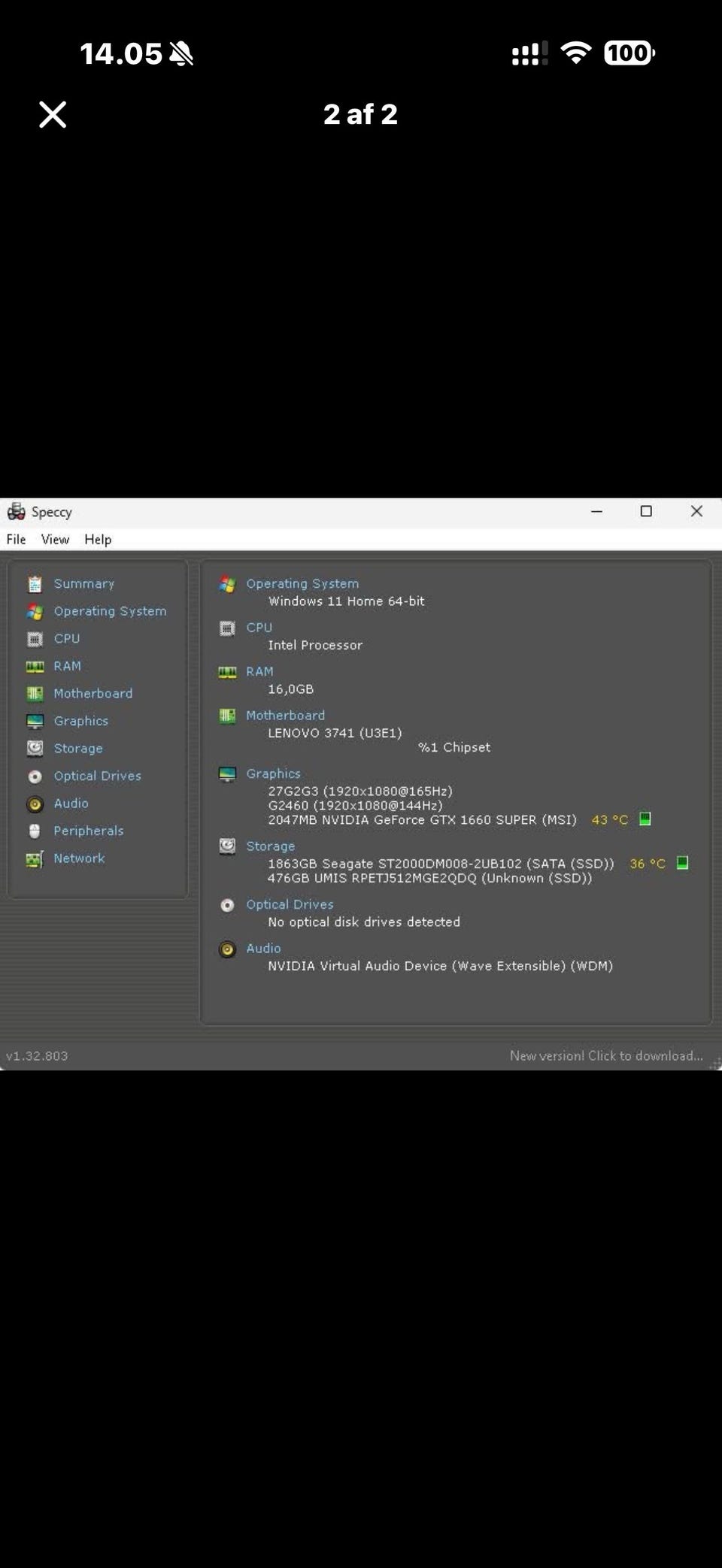Click the 36 °C storage temperature reading
Viewport: 722px width, 1568px height.
click(x=648, y=864)
